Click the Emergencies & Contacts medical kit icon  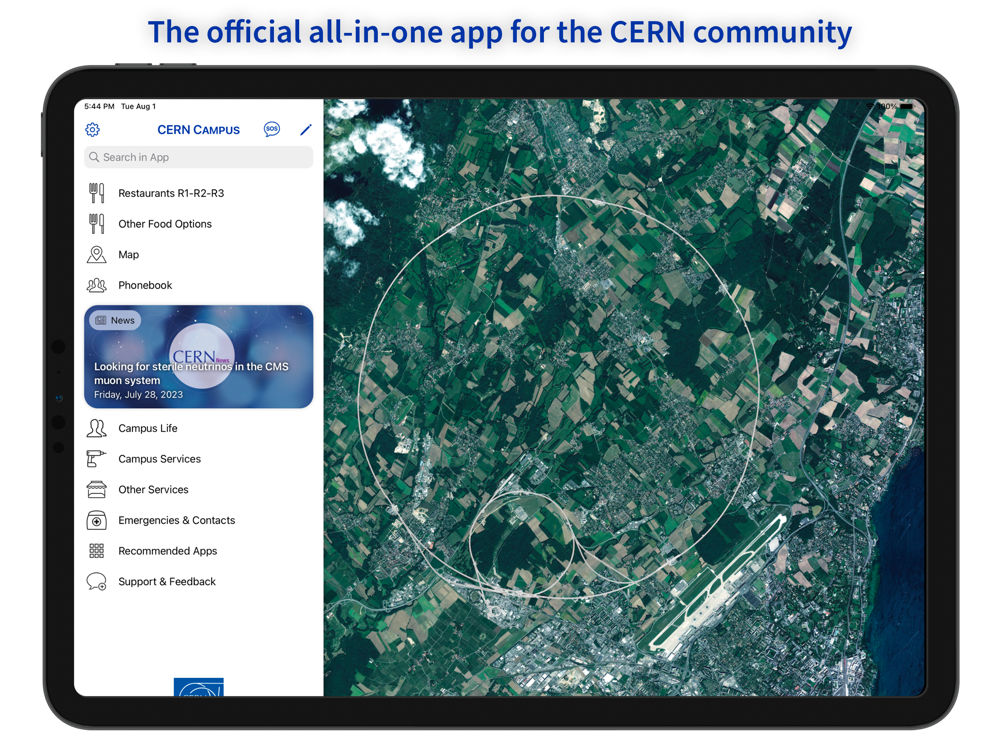96,520
